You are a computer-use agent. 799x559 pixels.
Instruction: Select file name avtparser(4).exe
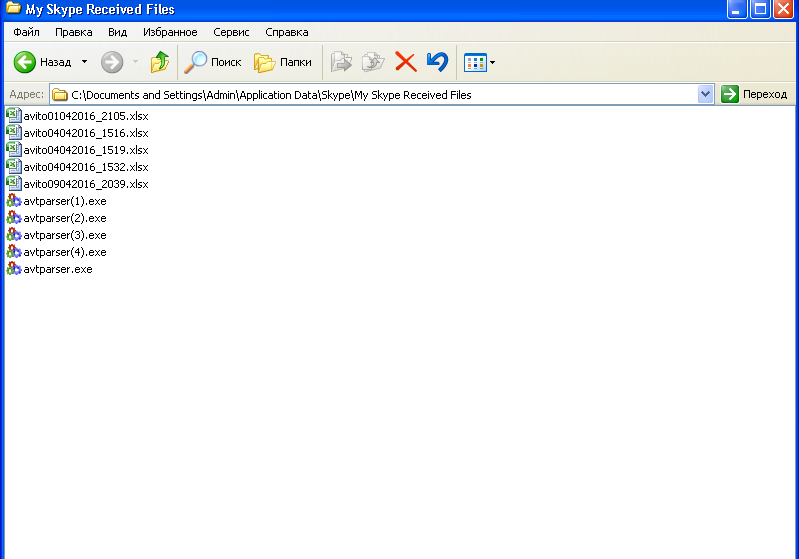point(65,252)
